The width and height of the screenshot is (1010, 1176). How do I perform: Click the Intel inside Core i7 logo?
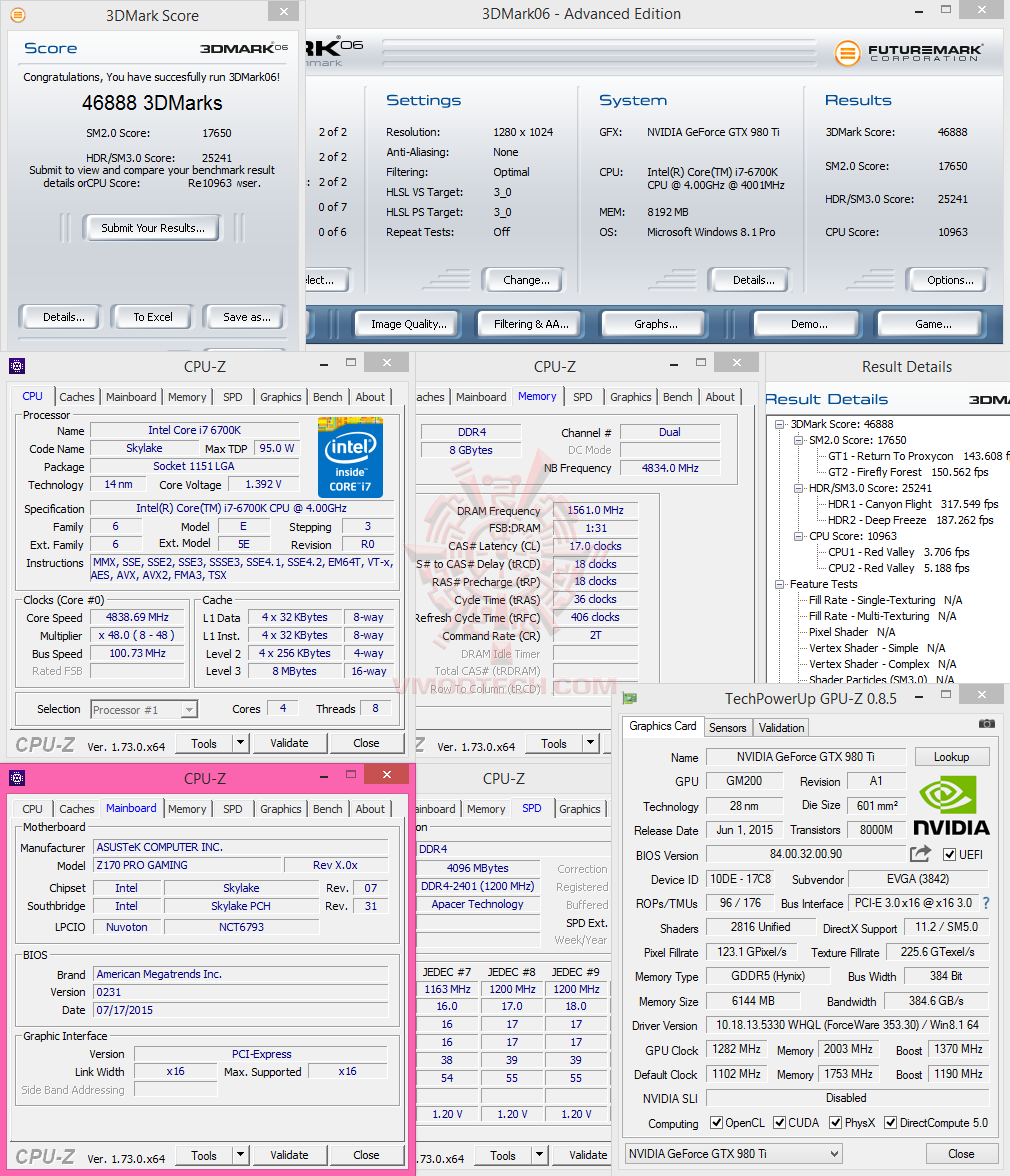point(350,458)
